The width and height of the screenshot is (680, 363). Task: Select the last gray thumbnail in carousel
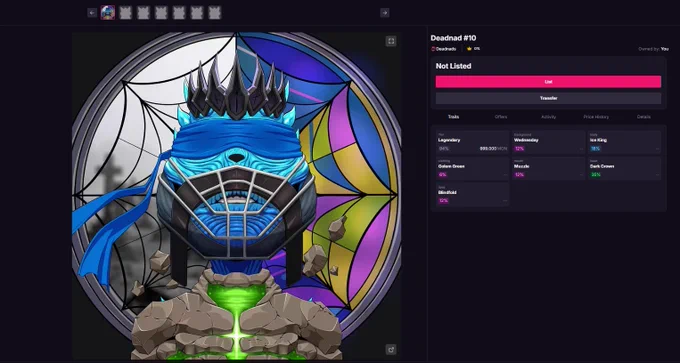point(215,13)
